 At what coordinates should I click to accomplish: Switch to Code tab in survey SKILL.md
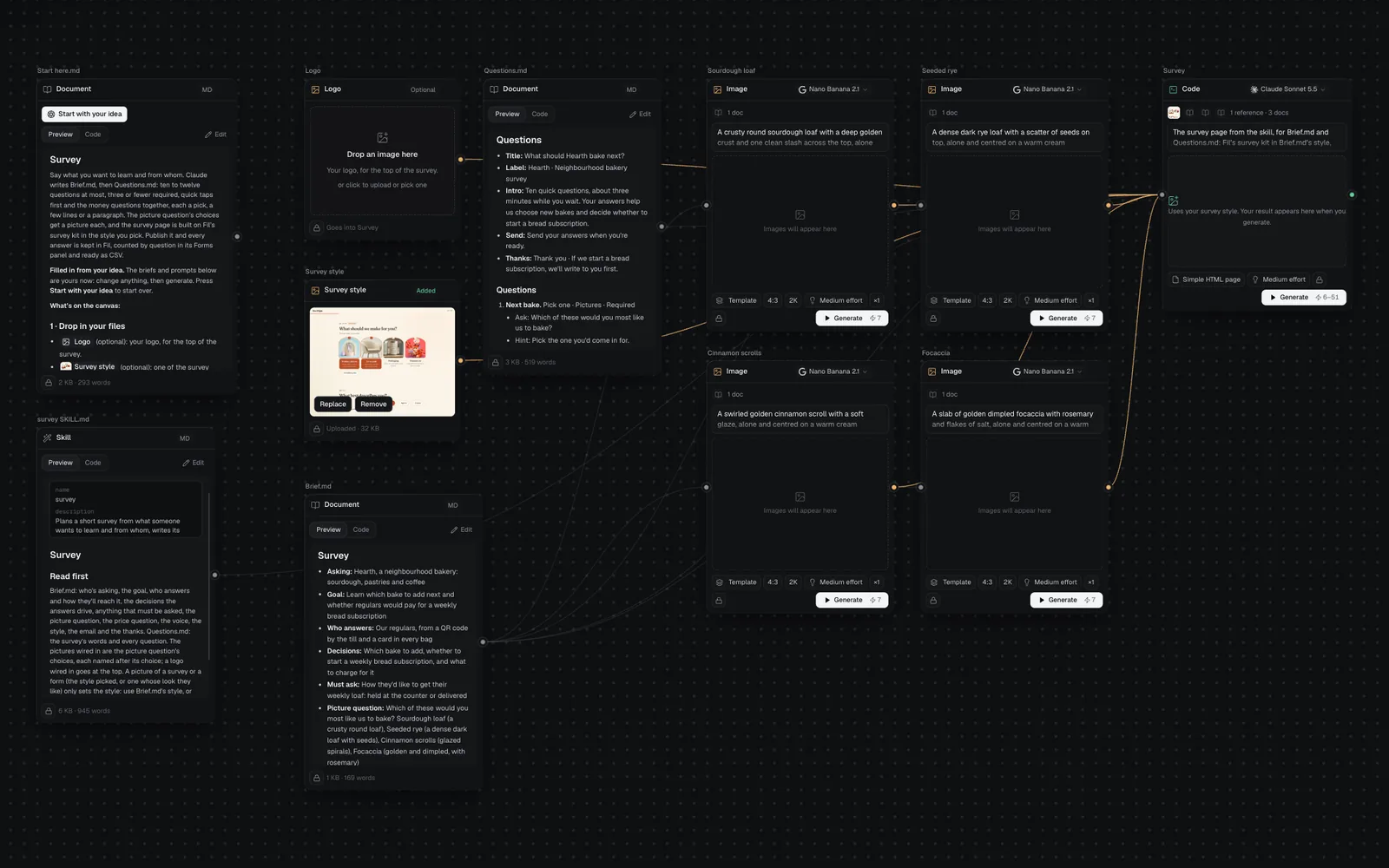pos(93,463)
